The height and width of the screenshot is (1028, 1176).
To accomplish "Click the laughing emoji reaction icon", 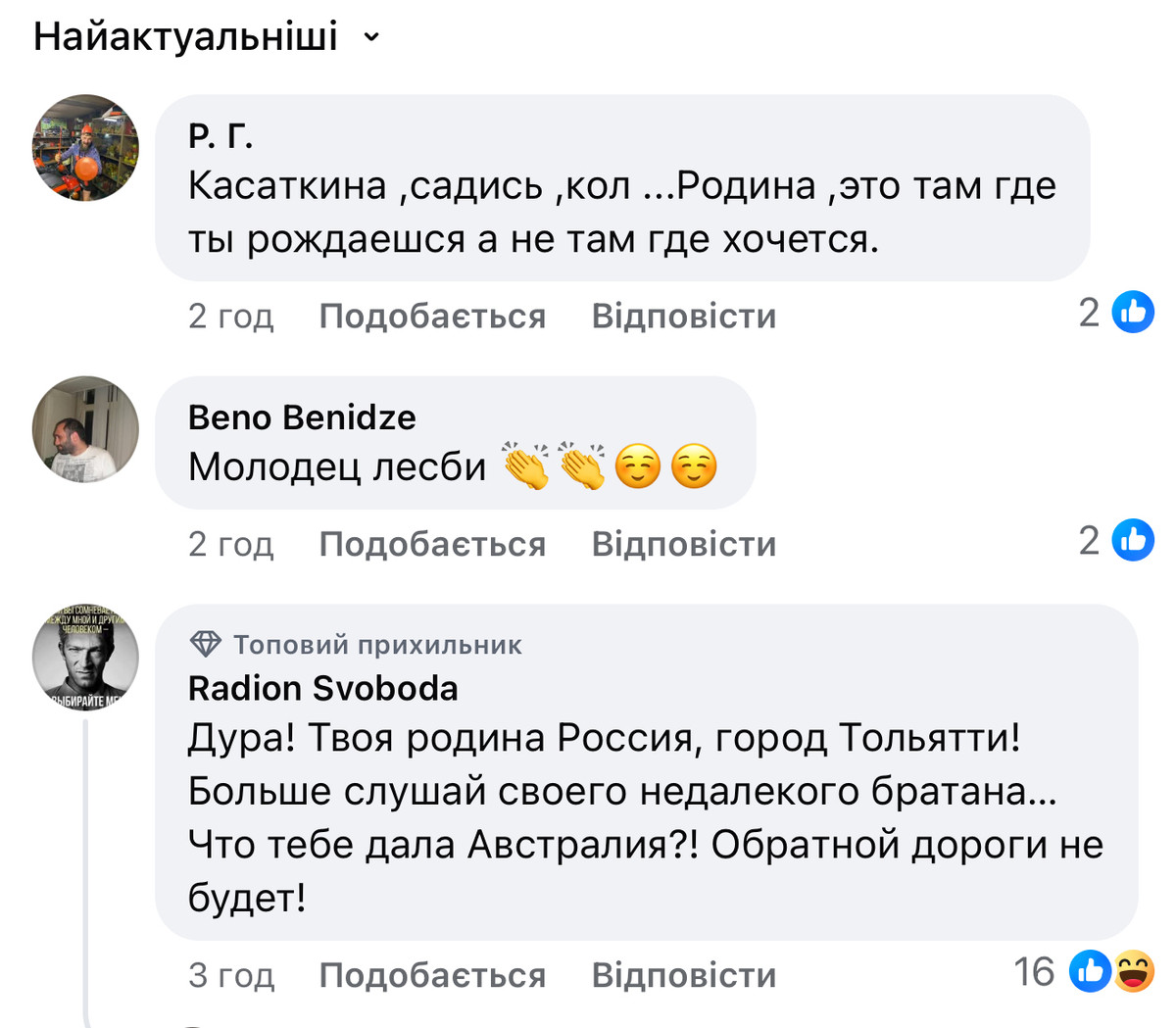I will 1134,971.
